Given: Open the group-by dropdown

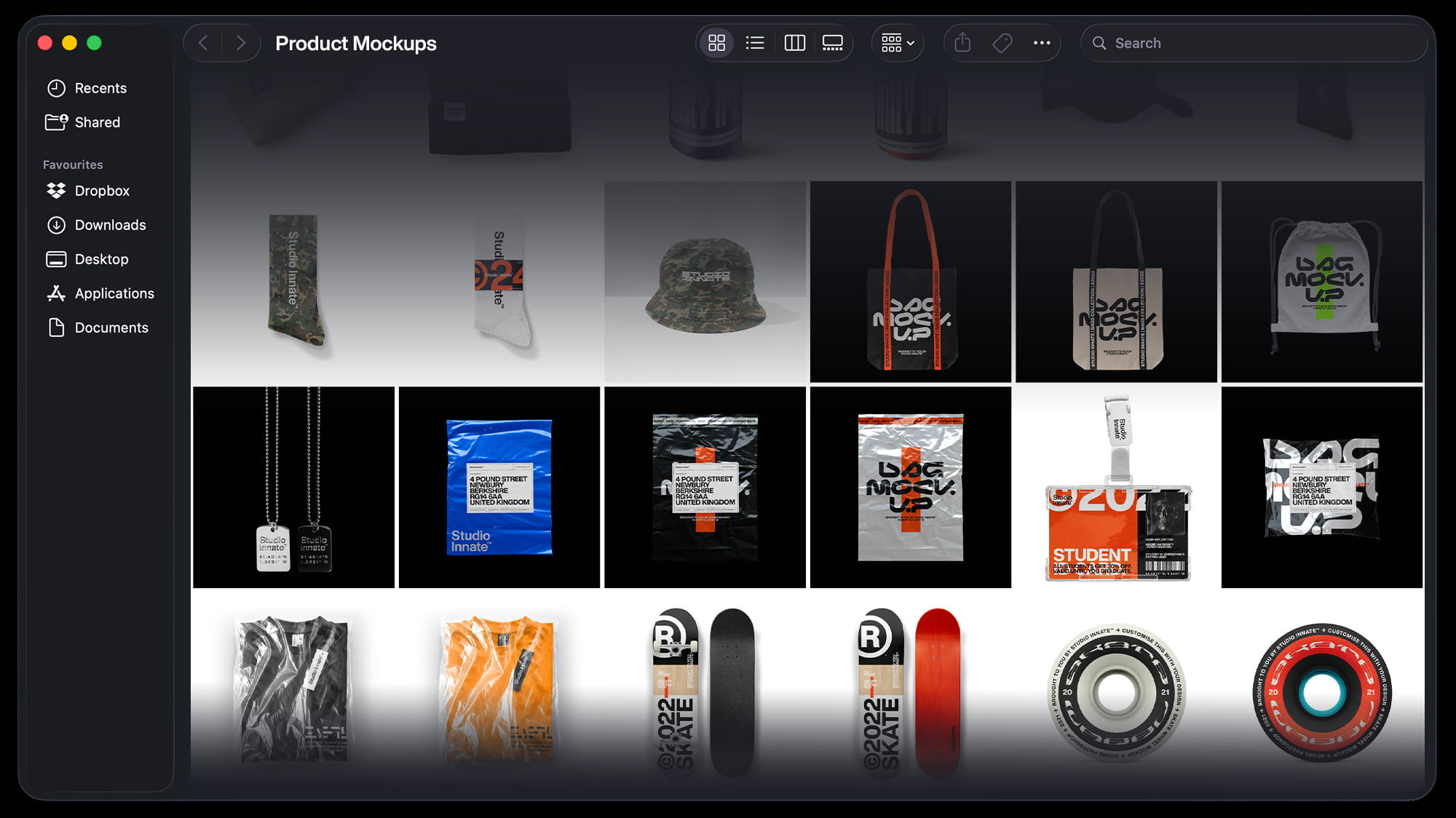Looking at the screenshot, I should click(x=898, y=43).
